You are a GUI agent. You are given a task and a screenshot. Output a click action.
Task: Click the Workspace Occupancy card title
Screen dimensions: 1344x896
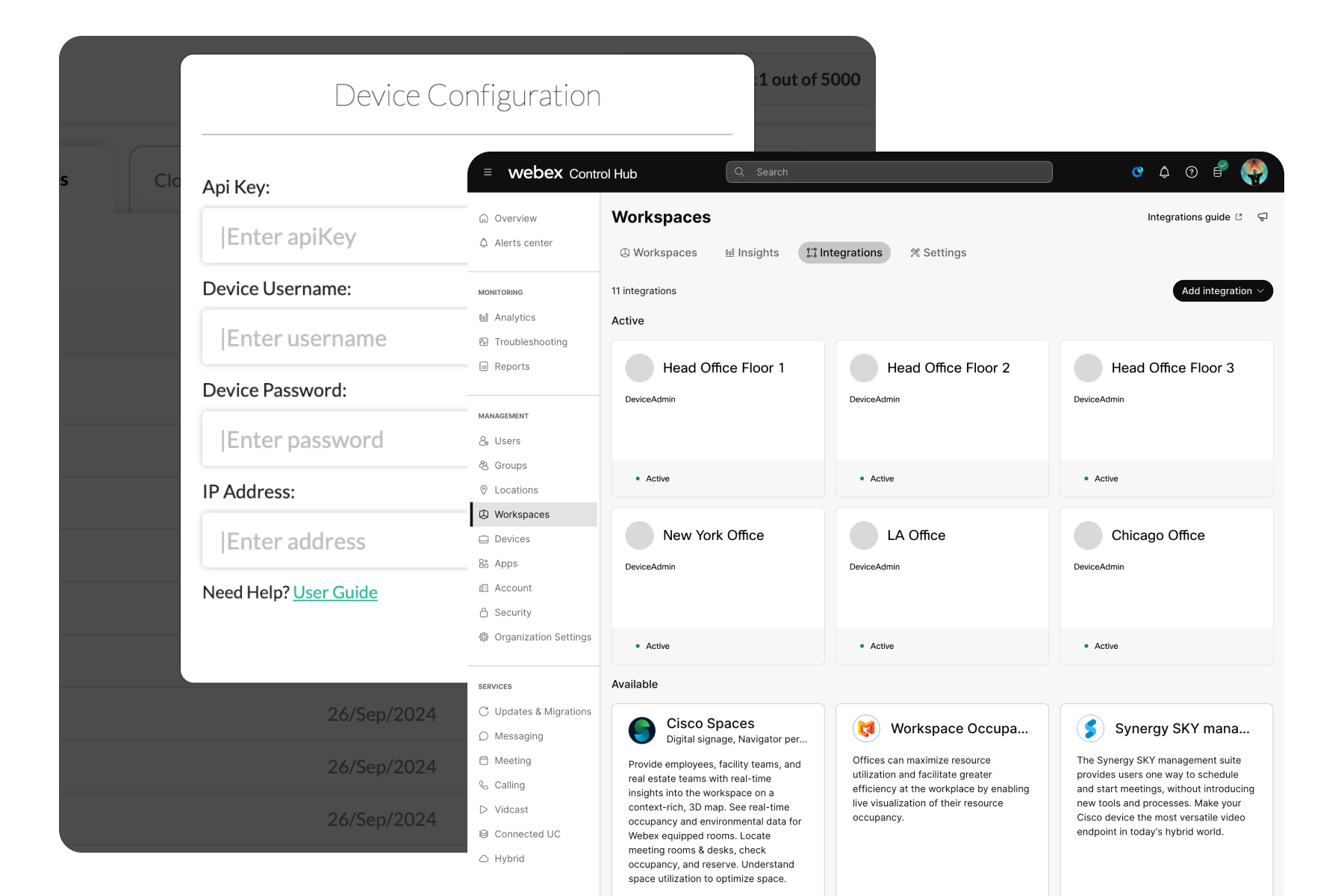pos(959,729)
